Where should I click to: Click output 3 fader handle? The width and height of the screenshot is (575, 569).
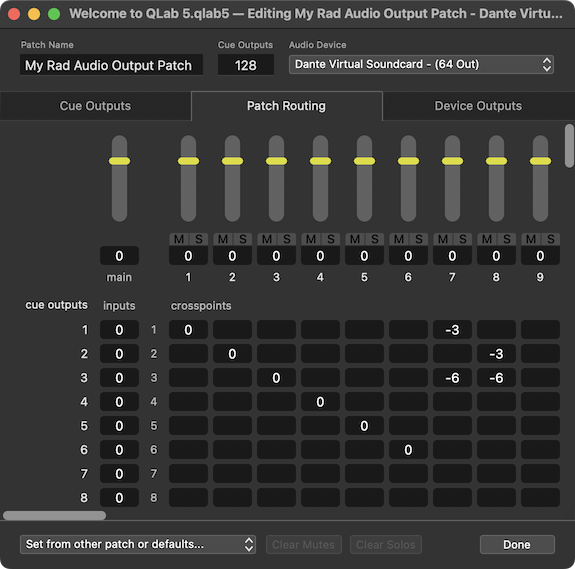click(276, 161)
